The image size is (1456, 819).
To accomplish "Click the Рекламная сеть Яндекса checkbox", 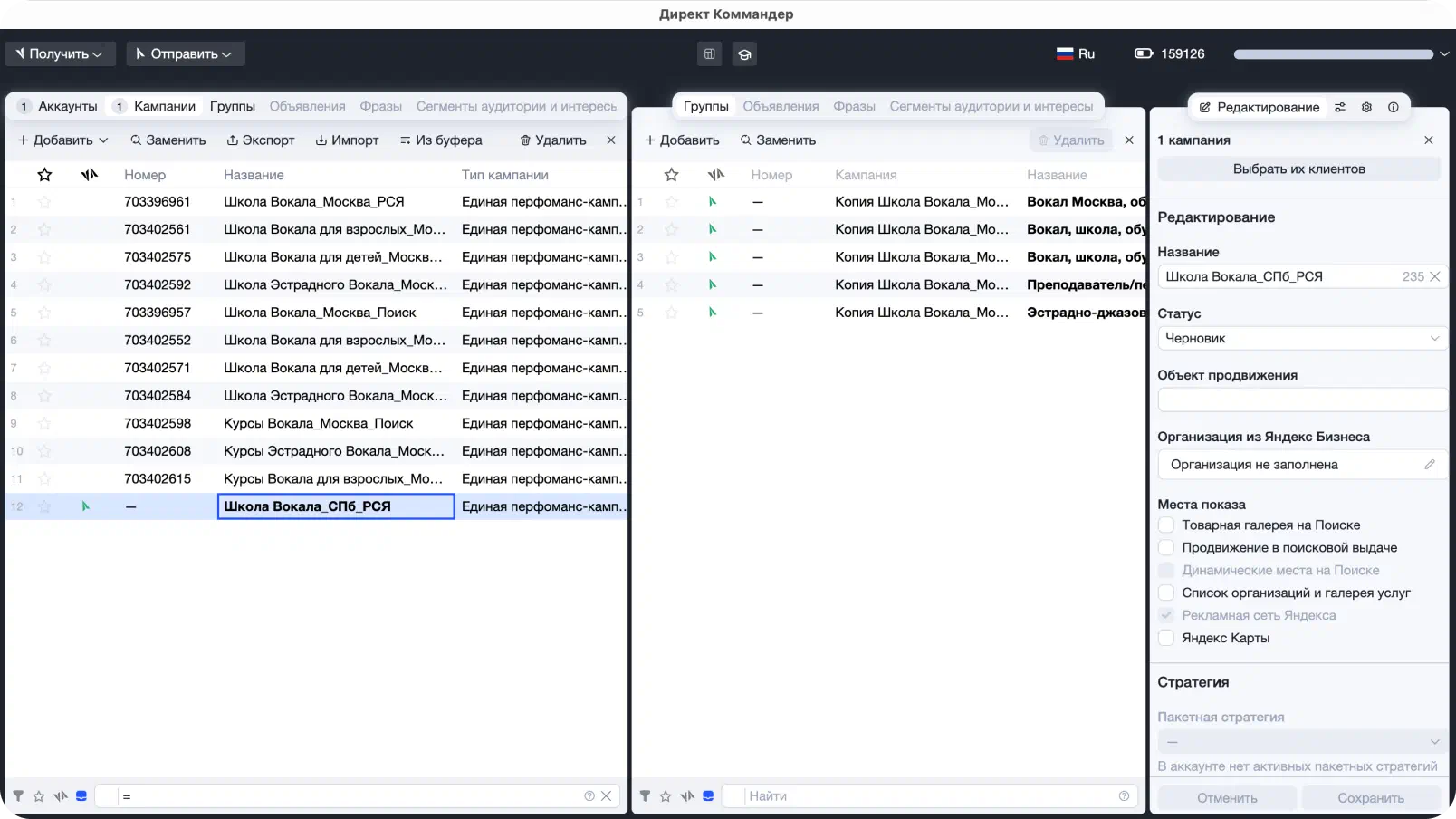I will pyautogui.click(x=1166, y=616).
